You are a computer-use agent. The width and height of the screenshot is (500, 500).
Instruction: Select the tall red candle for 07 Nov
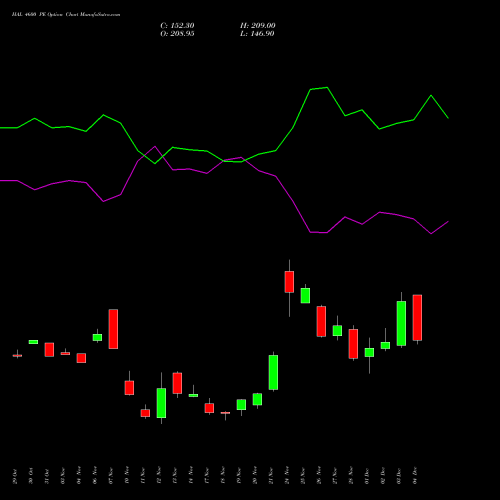113,329
